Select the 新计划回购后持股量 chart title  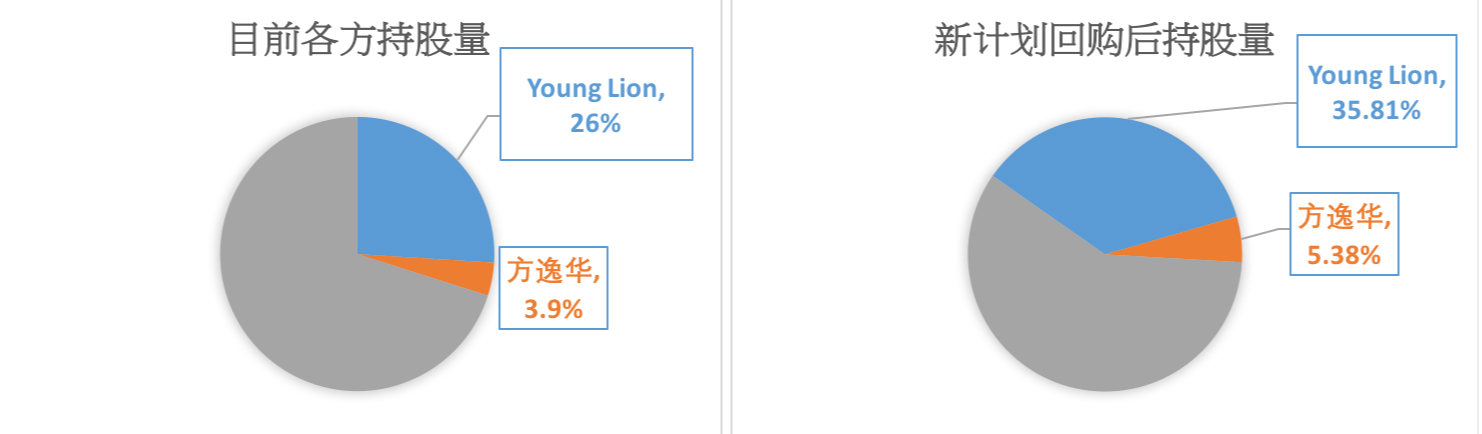coord(1104,40)
